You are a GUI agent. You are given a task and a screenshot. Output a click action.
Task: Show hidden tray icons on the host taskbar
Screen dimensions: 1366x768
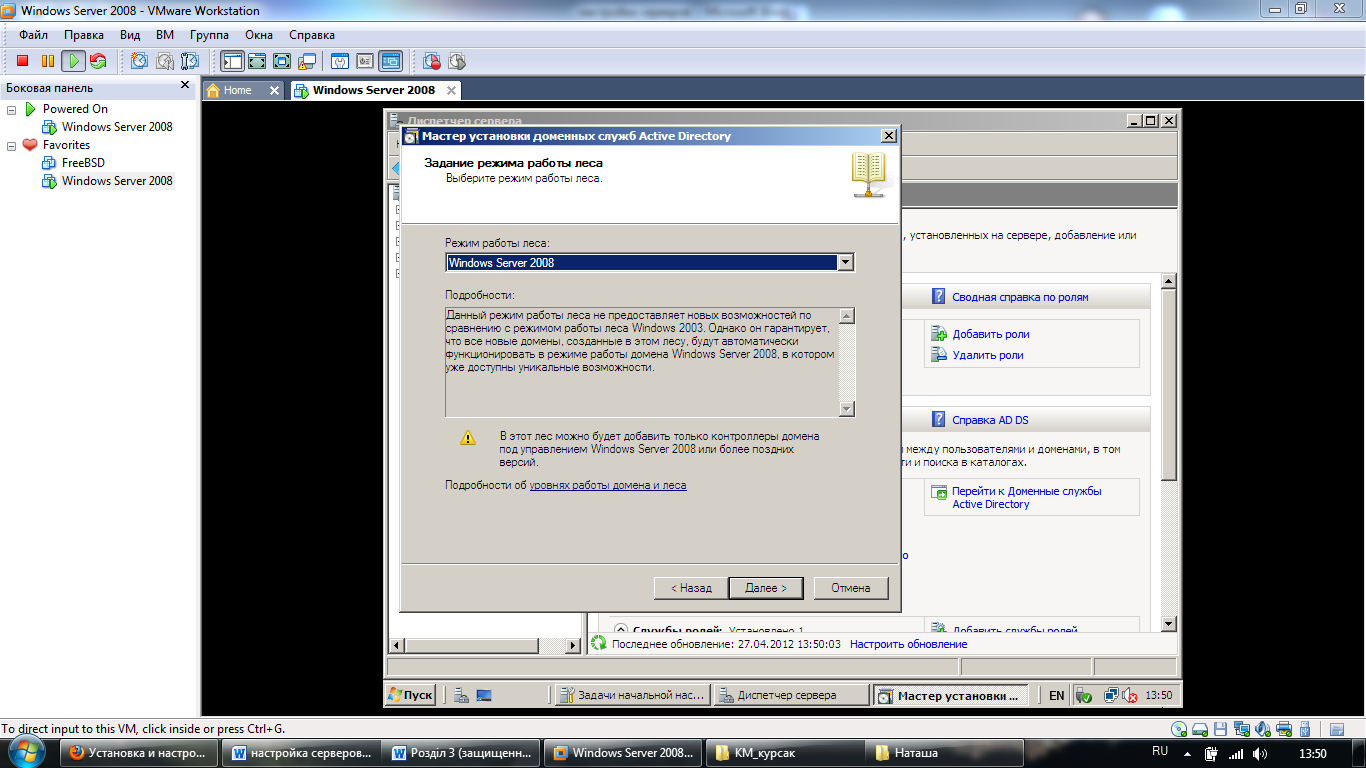pyautogui.click(x=1187, y=753)
